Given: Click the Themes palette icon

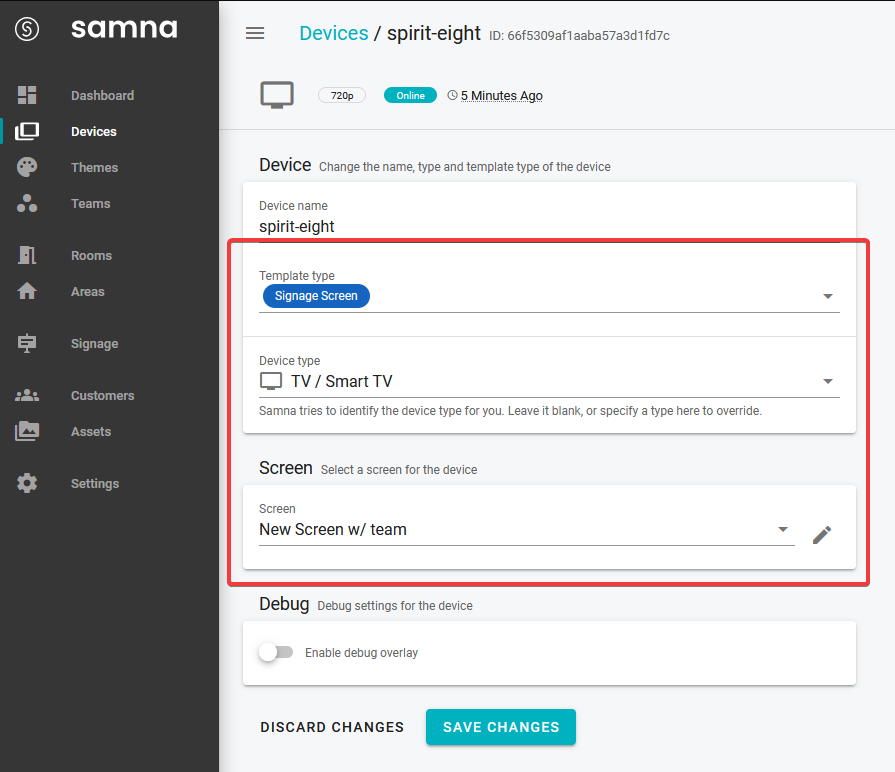Looking at the screenshot, I should coord(27,167).
